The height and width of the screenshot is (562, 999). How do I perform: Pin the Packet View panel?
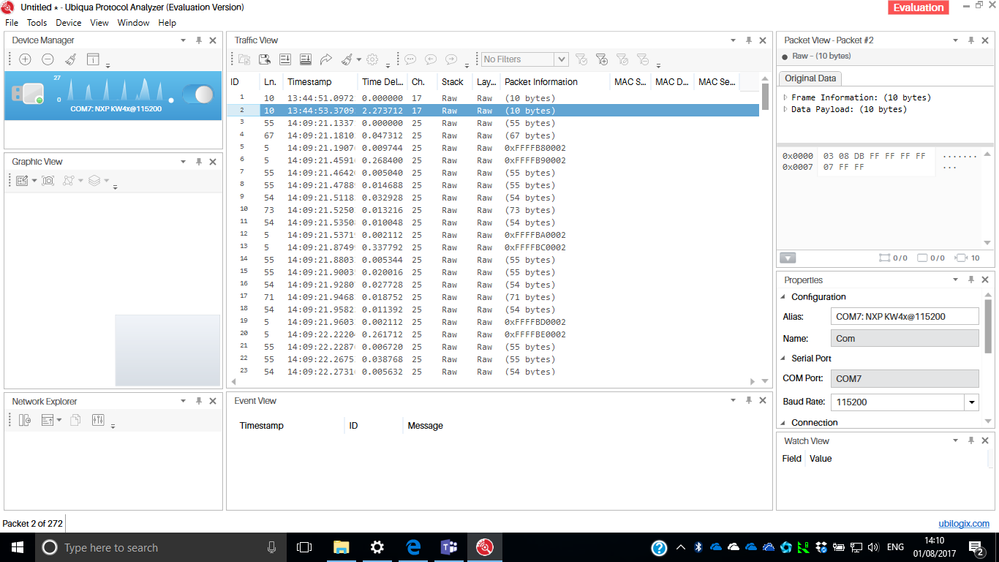971,40
